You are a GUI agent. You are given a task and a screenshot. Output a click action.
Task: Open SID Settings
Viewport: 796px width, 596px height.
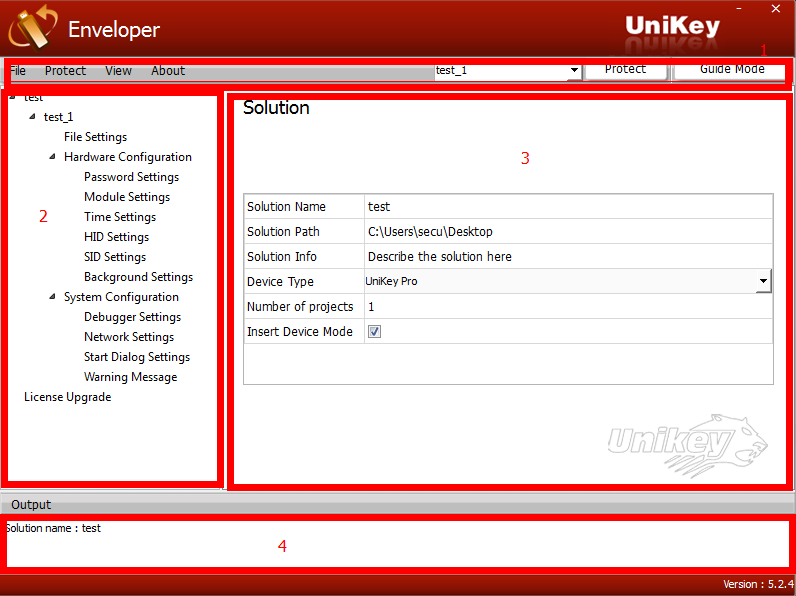click(115, 257)
